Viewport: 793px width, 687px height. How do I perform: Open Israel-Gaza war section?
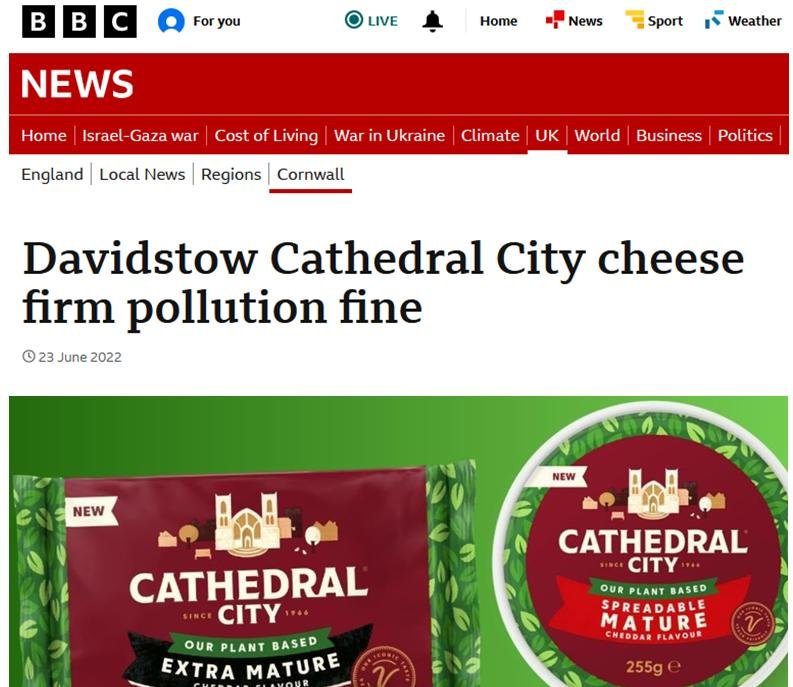click(140, 136)
